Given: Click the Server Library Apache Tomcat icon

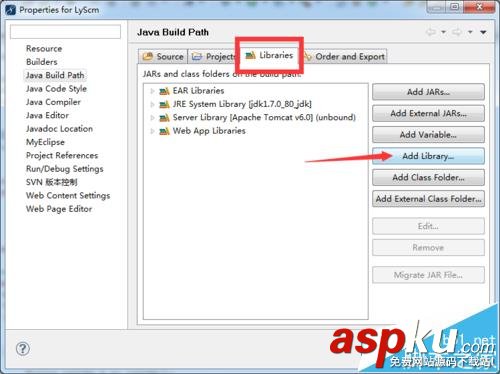Looking at the screenshot, I should click(164, 118).
